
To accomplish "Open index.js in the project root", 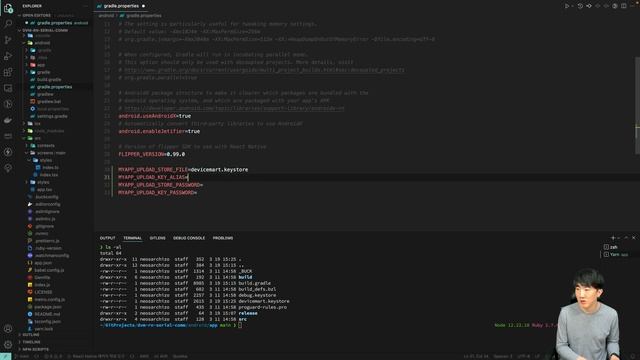I will [x=42, y=284].
